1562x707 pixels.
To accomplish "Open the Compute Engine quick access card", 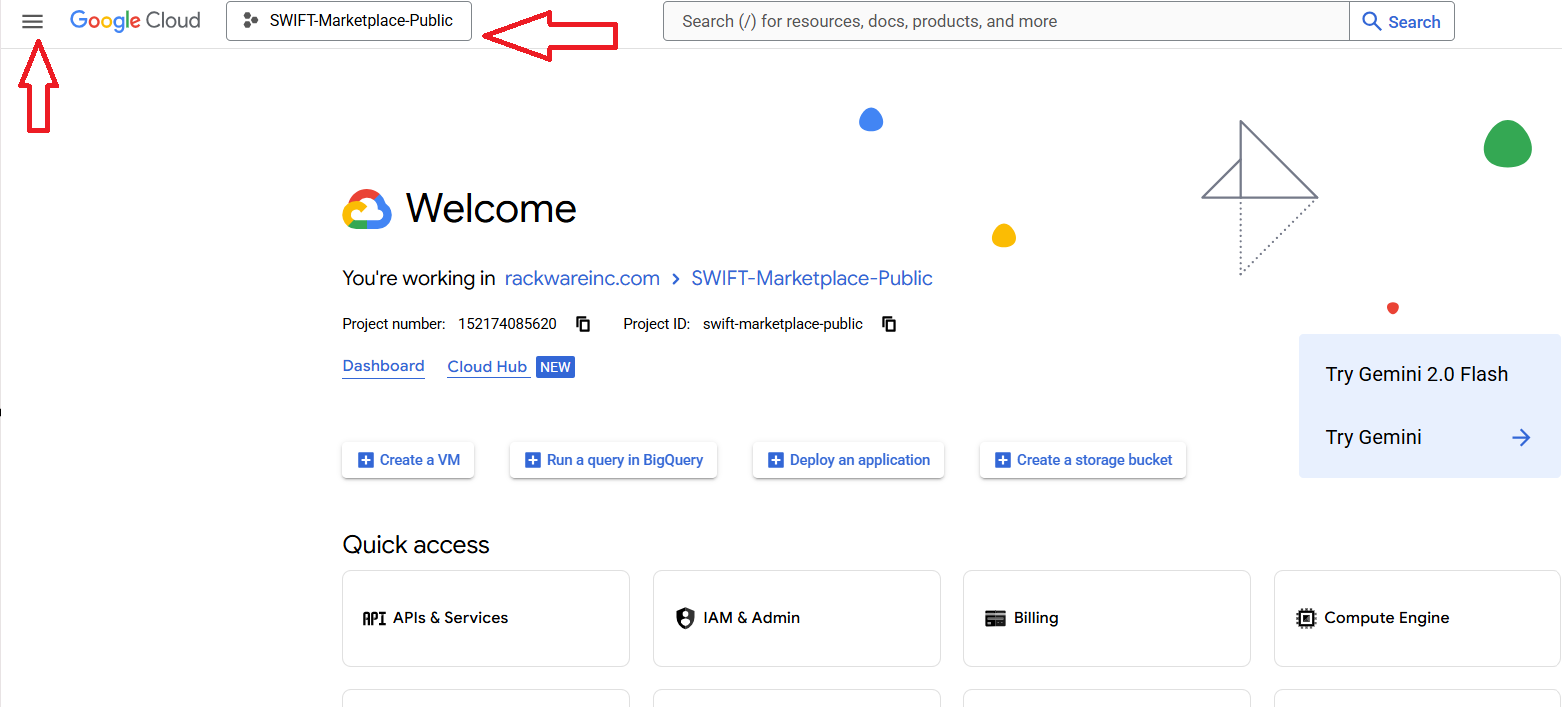I will 1417,618.
